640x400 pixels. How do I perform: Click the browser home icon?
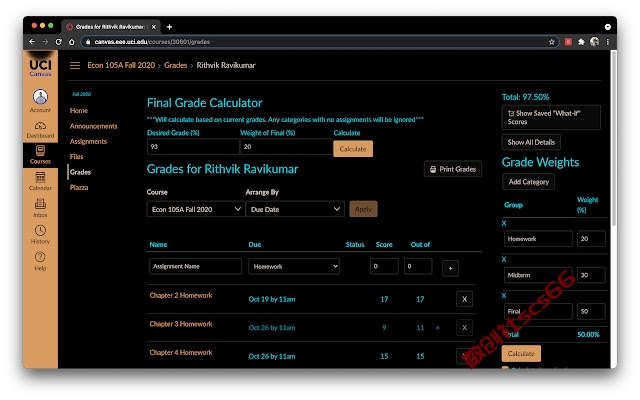click(x=71, y=42)
